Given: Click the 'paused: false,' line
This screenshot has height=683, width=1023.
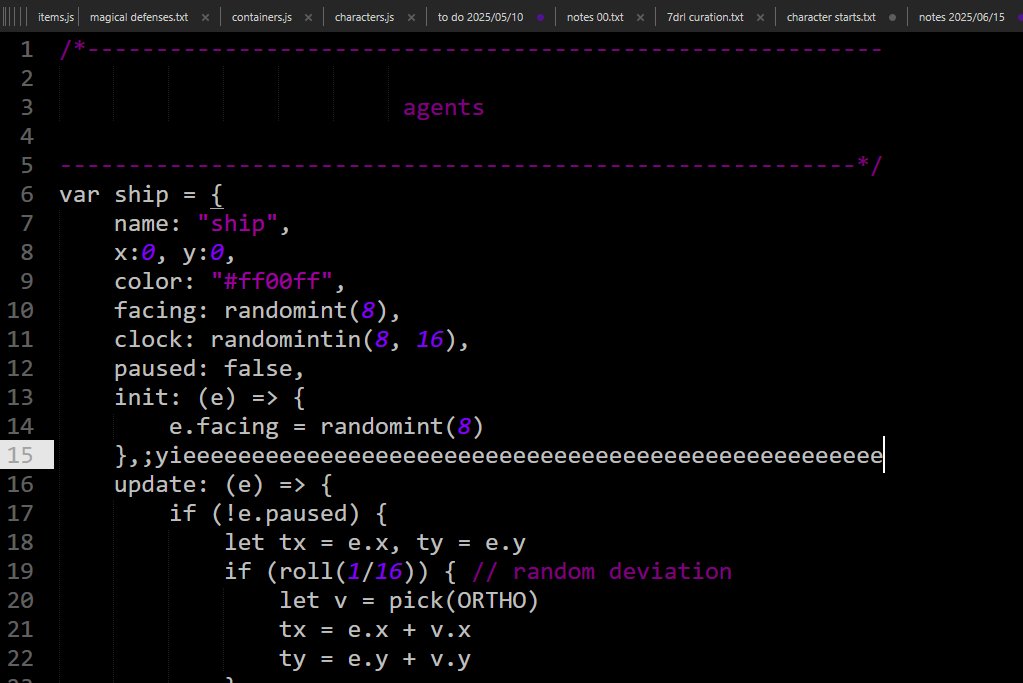Looking at the screenshot, I should pos(209,369).
